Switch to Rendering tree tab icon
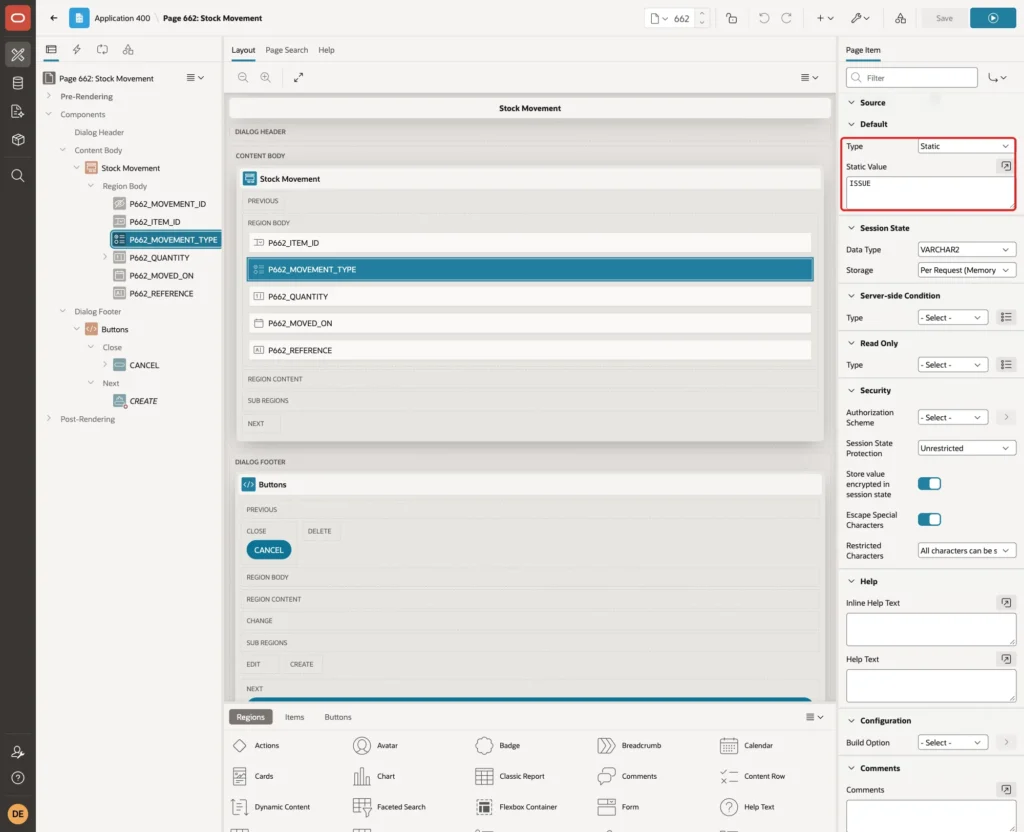Image resolution: width=1024 pixels, height=832 pixels. coord(51,50)
